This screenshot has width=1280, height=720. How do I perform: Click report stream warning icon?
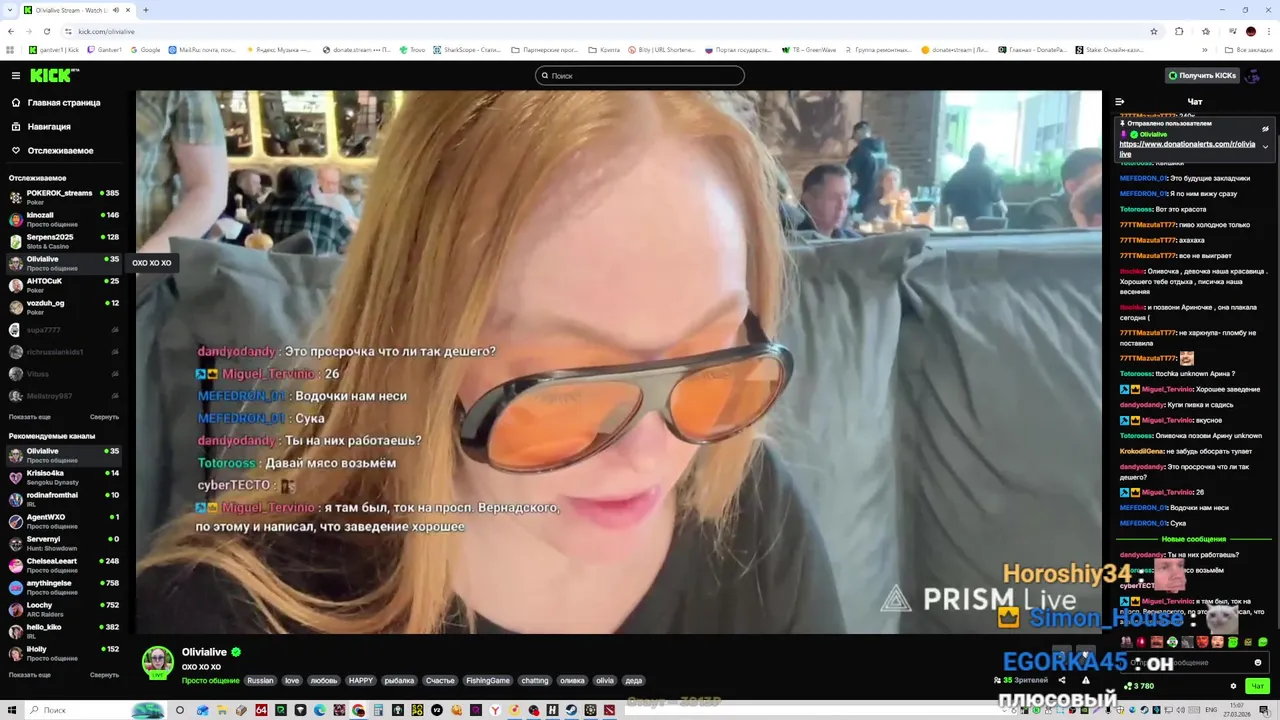tap(1086, 680)
